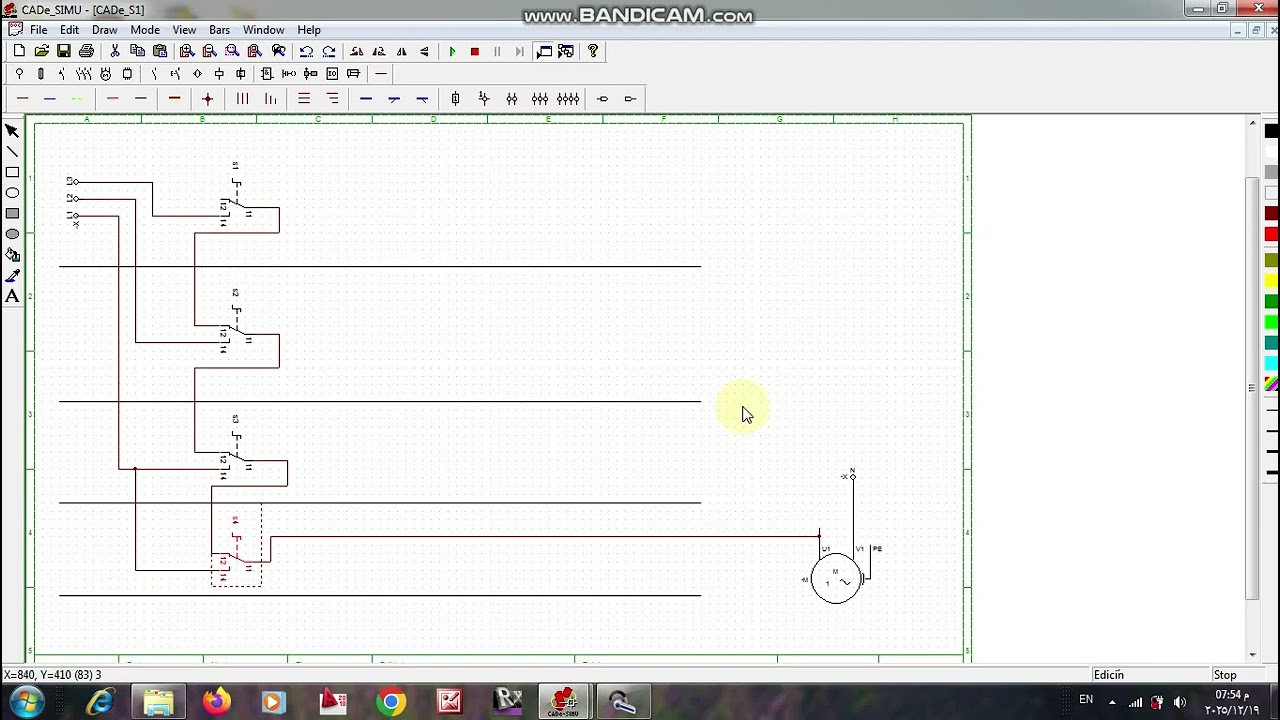The height and width of the screenshot is (720, 1280).
Task: Click the scroll up arrow
Action: [x=1252, y=123]
